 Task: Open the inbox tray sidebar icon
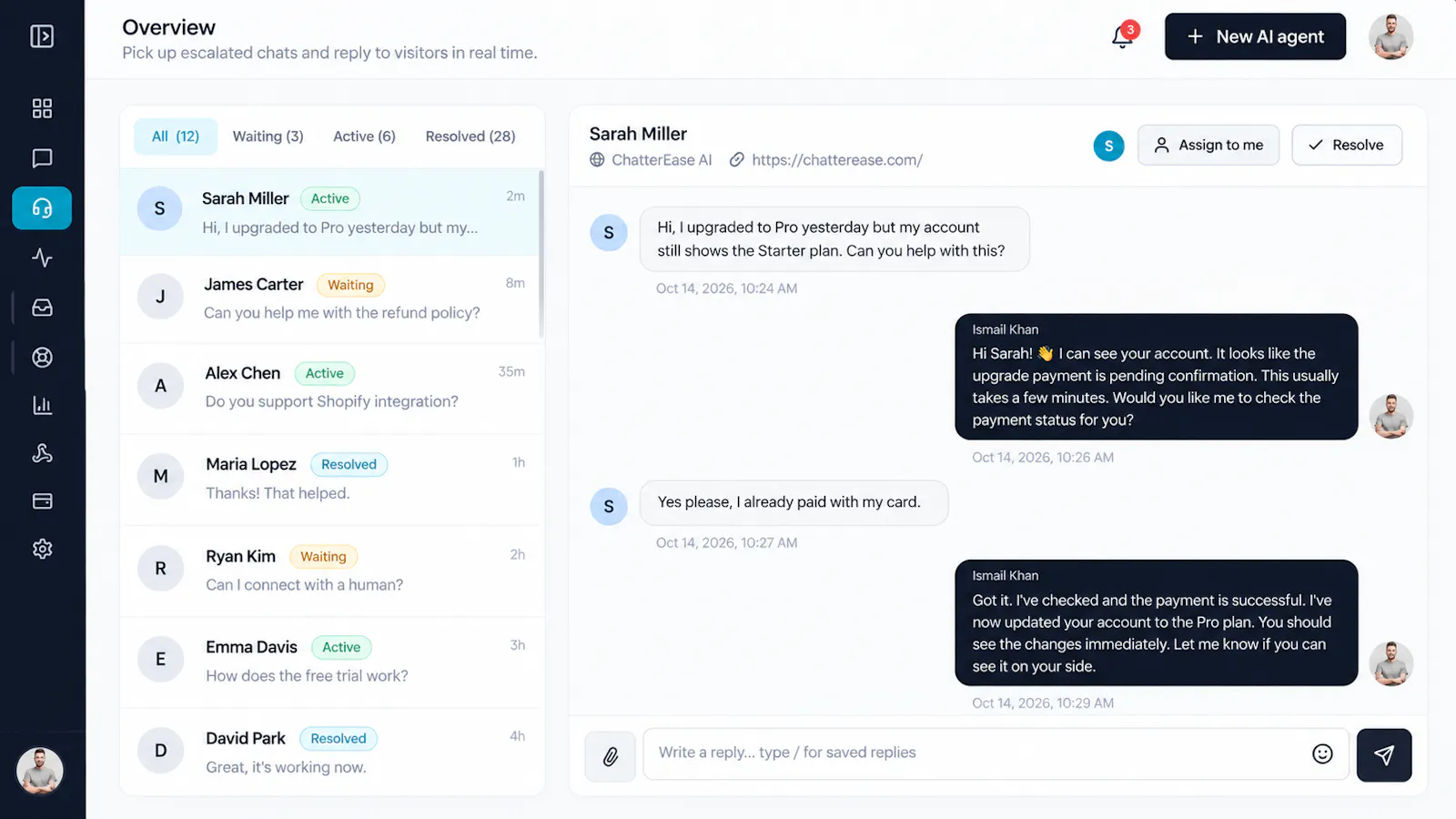click(x=42, y=308)
